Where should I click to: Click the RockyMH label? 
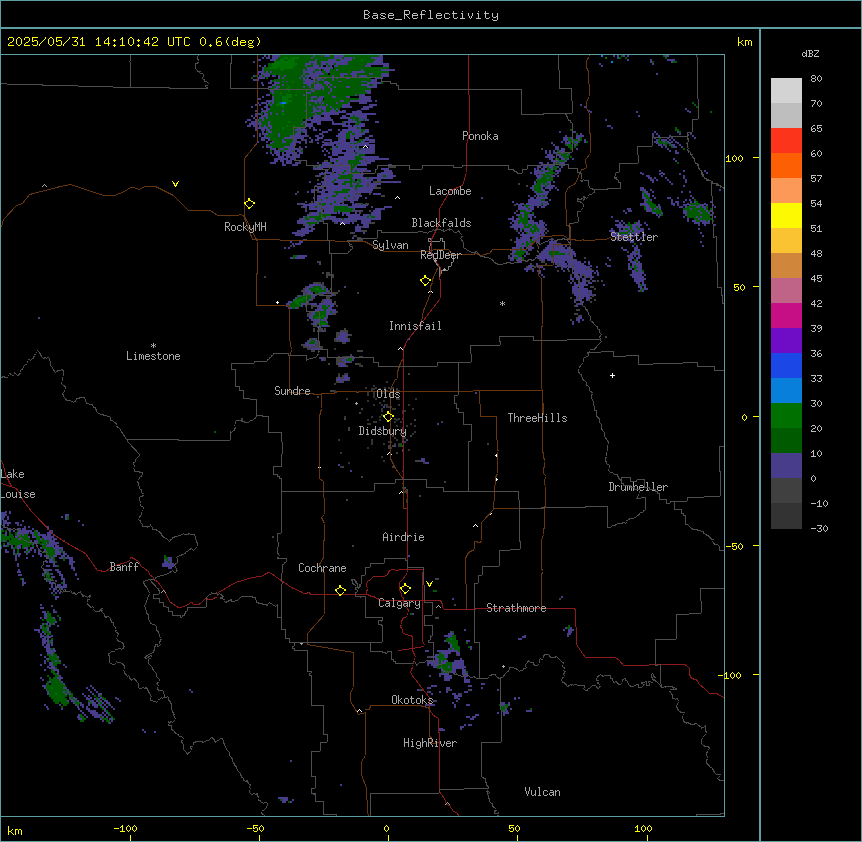245,227
